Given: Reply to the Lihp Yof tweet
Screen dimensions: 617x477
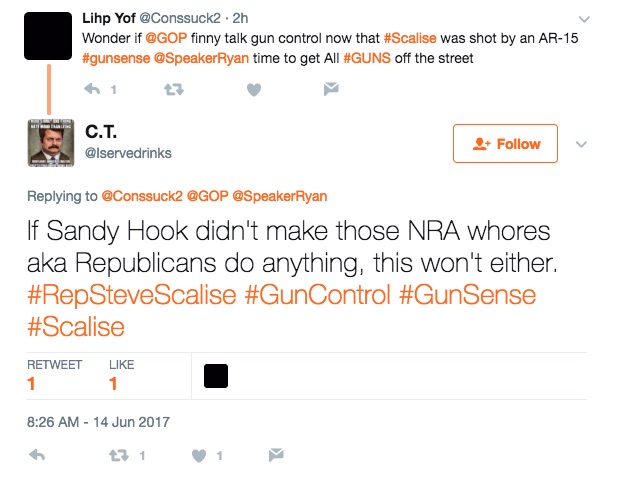Looking at the screenshot, I should pos(92,89).
